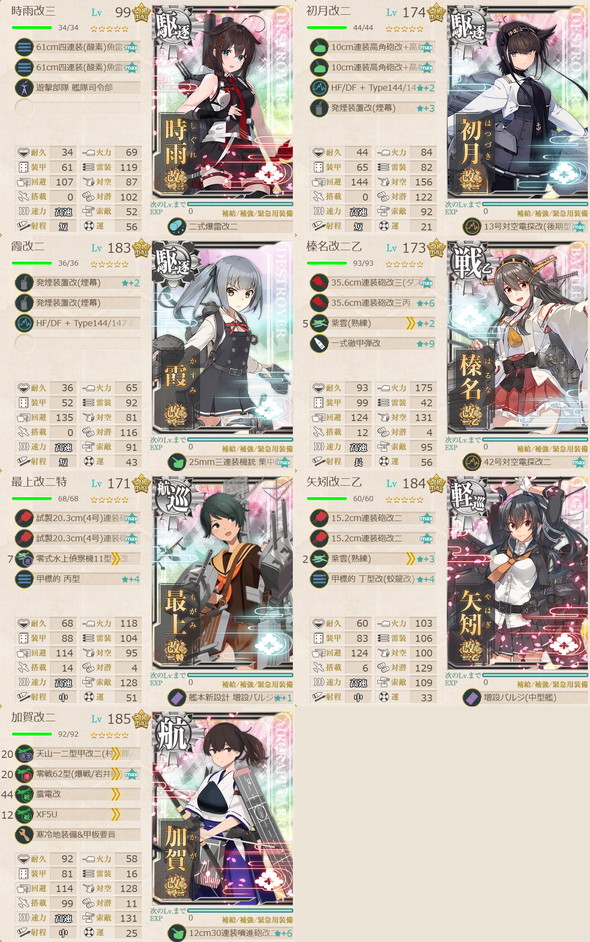The image size is (590, 942).
Task: Click Mogami's Type 0 reconnaissance seaplane icon
Action: pyautogui.click(x=23, y=559)
